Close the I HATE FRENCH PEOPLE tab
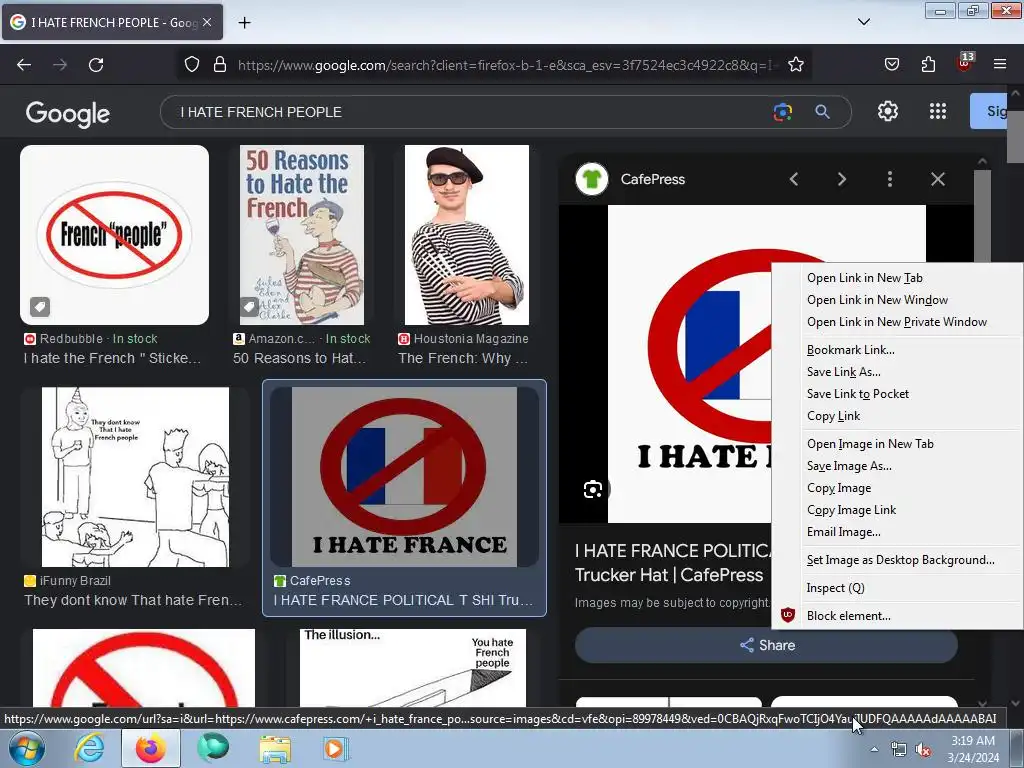Image resolution: width=1024 pixels, height=768 pixels. coord(207,22)
